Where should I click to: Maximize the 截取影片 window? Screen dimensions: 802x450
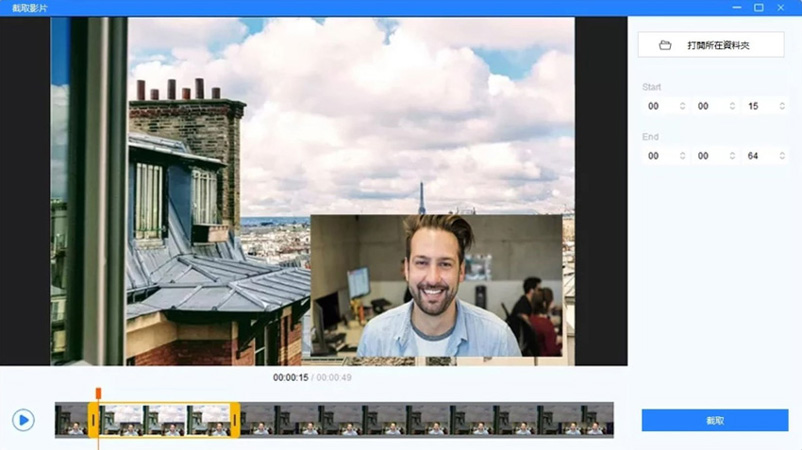[x=759, y=8]
